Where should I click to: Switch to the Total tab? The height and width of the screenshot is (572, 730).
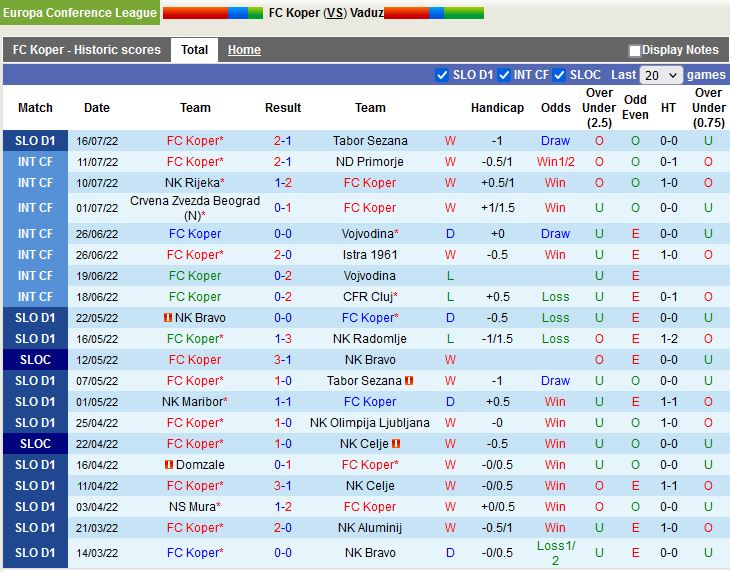tap(194, 50)
